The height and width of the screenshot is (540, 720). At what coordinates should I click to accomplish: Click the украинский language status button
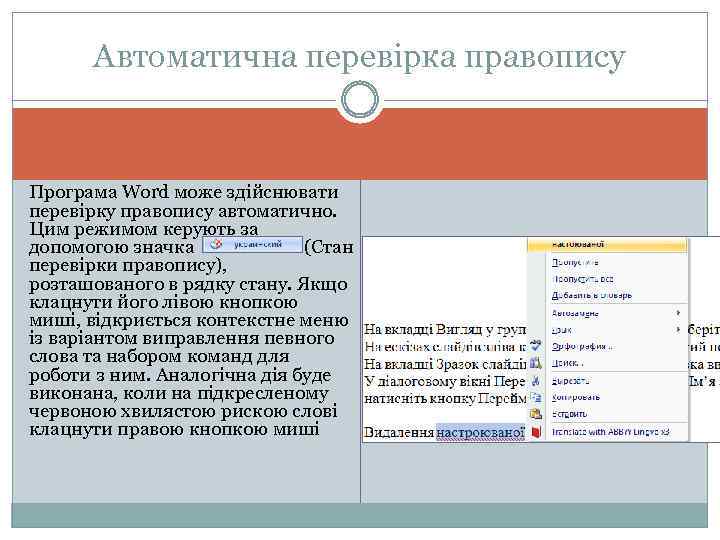click(x=253, y=245)
